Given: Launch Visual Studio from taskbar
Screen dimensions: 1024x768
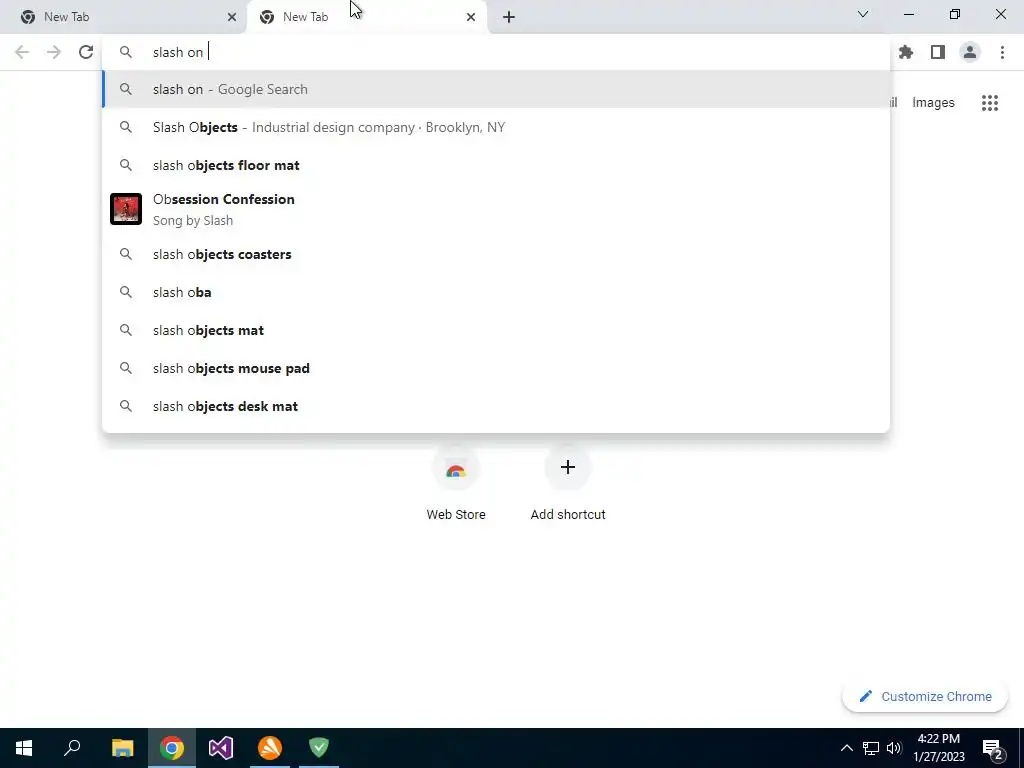Looking at the screenshot, I should [x=221, y=748].
